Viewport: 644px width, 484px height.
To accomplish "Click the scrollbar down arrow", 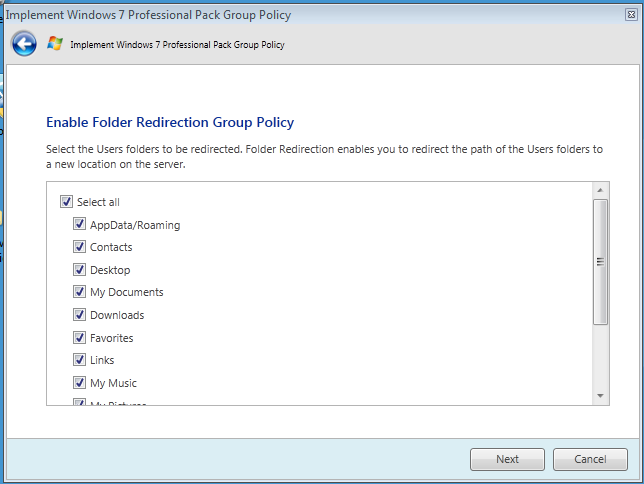I will pos(600,397).
